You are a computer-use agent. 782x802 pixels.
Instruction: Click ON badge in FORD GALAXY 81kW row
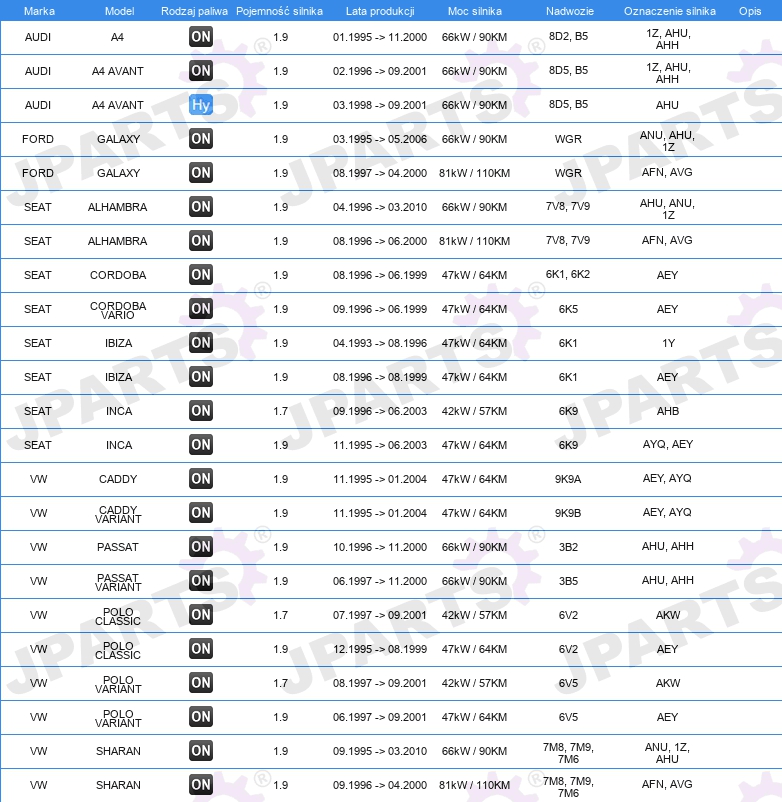pos(200,173)
